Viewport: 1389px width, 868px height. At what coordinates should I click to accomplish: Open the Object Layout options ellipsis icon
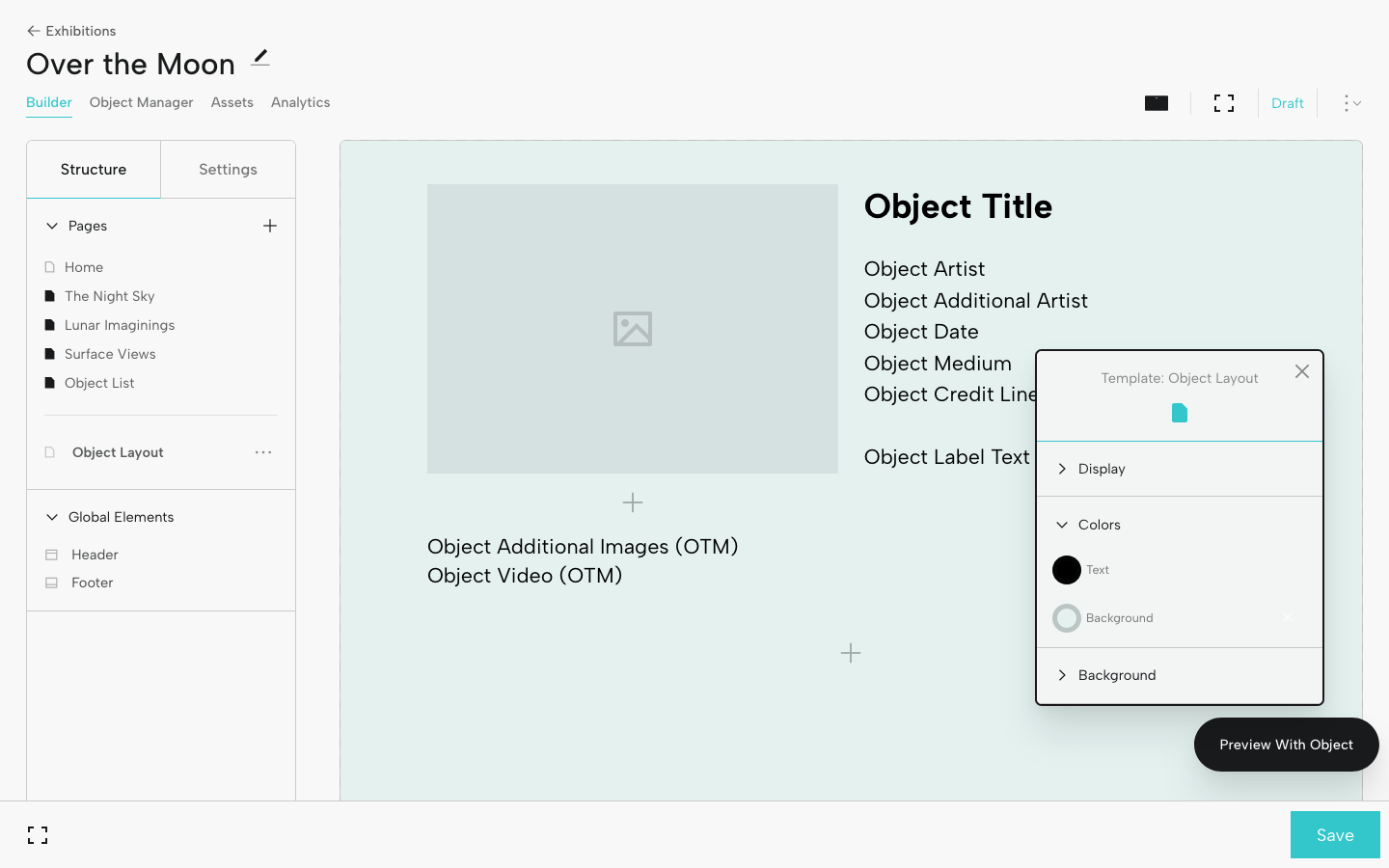point(262,452)
